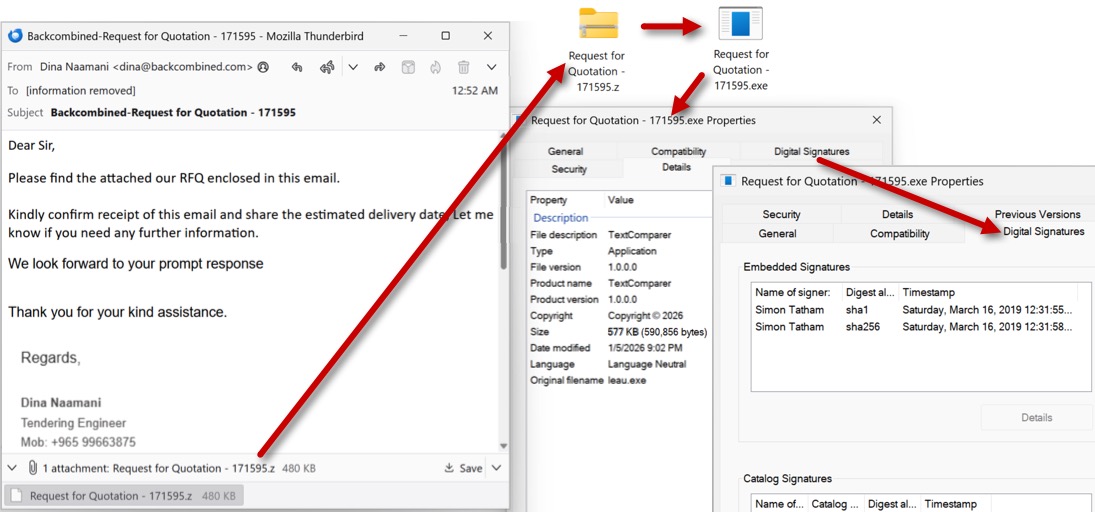Open the Request for Quotation .z folder icon
Screen dimensions: 1095x512
pos(598,25)
